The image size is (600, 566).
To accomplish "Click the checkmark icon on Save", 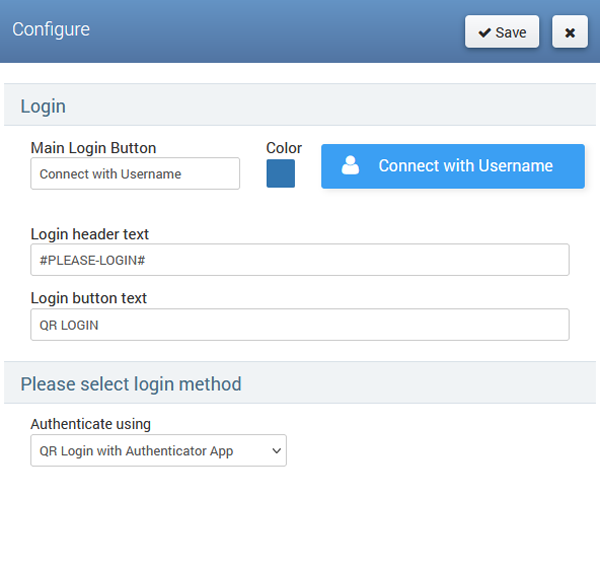I will (485, 32).
